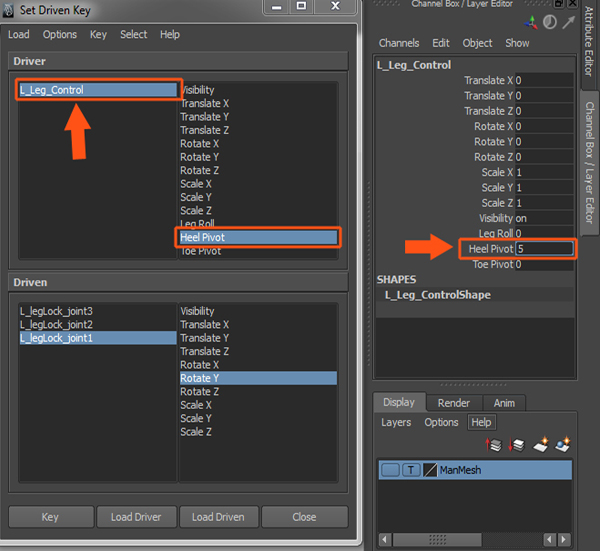Screen dimensions: 600x551
Task: Switch to the Display layer tab
Action: click(399, 402)
